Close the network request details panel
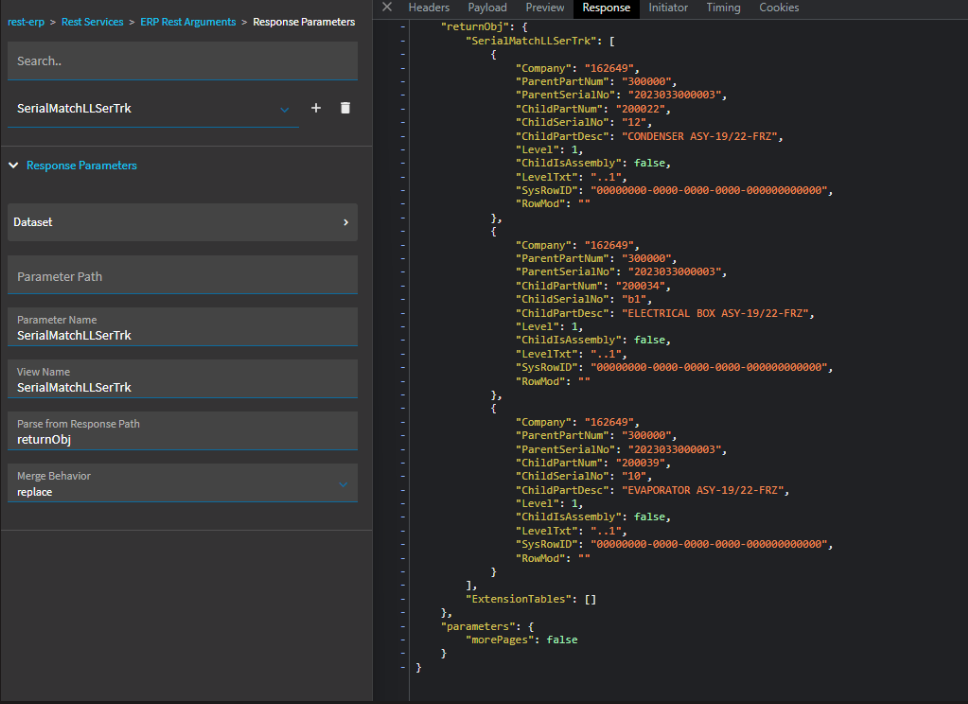The height and width of the screenshot is (704, 968). (387, 8)
